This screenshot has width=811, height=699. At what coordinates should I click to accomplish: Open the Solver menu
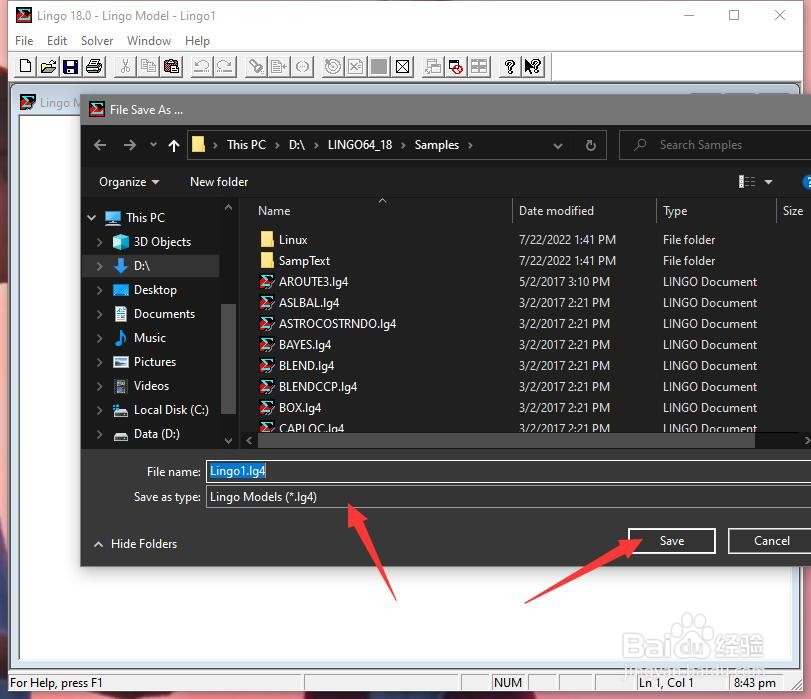[x=97, y=41]
